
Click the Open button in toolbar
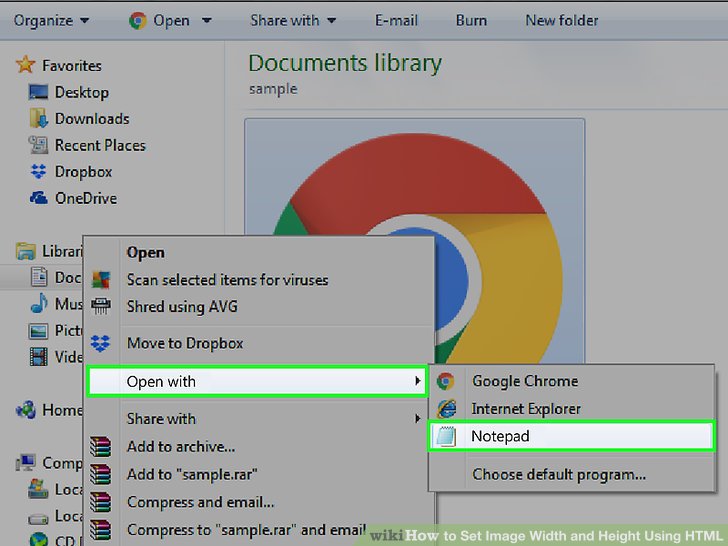pyautogui.click(x=171, y=20)
